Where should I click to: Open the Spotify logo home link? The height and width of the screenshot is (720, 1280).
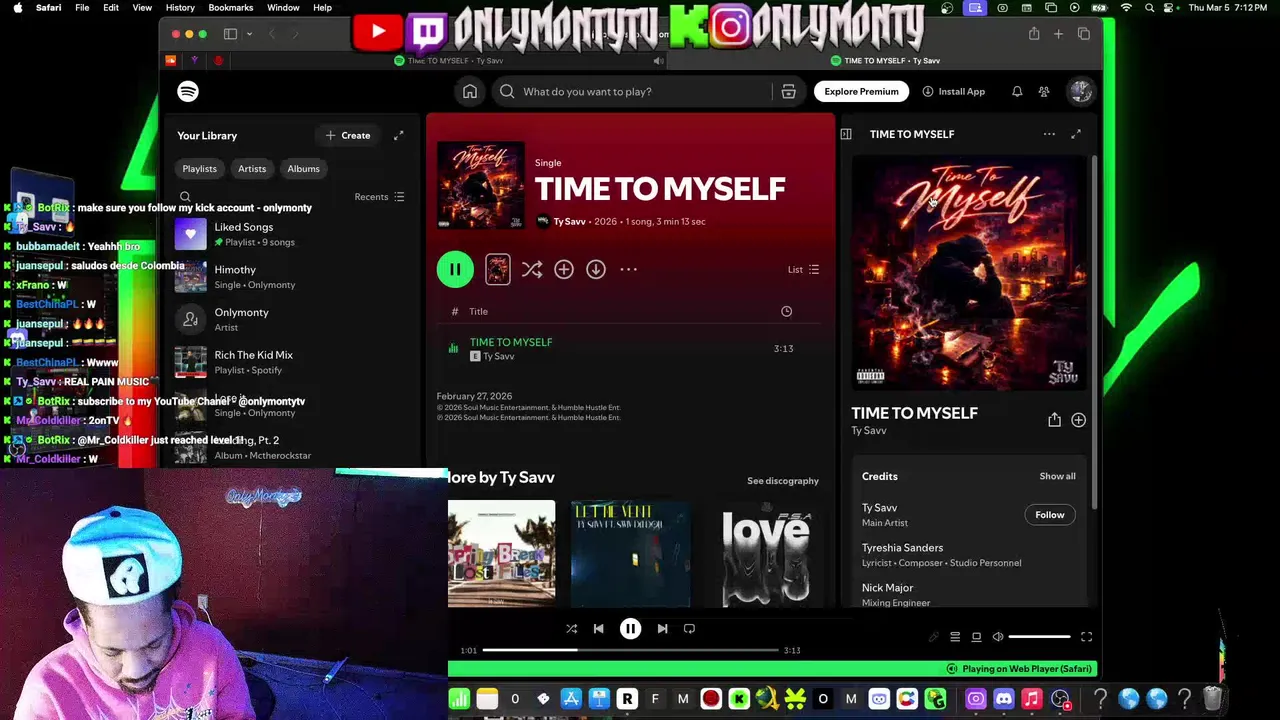click(188, 91)
